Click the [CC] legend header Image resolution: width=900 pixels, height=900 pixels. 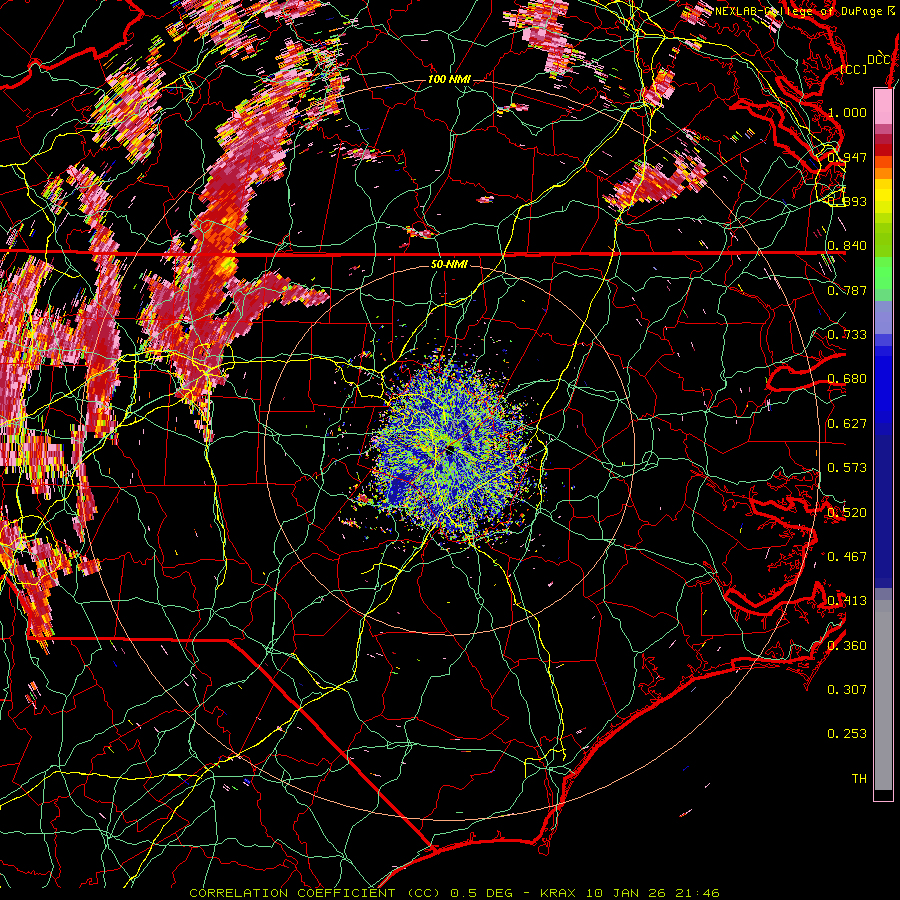(x=854, y=69)
